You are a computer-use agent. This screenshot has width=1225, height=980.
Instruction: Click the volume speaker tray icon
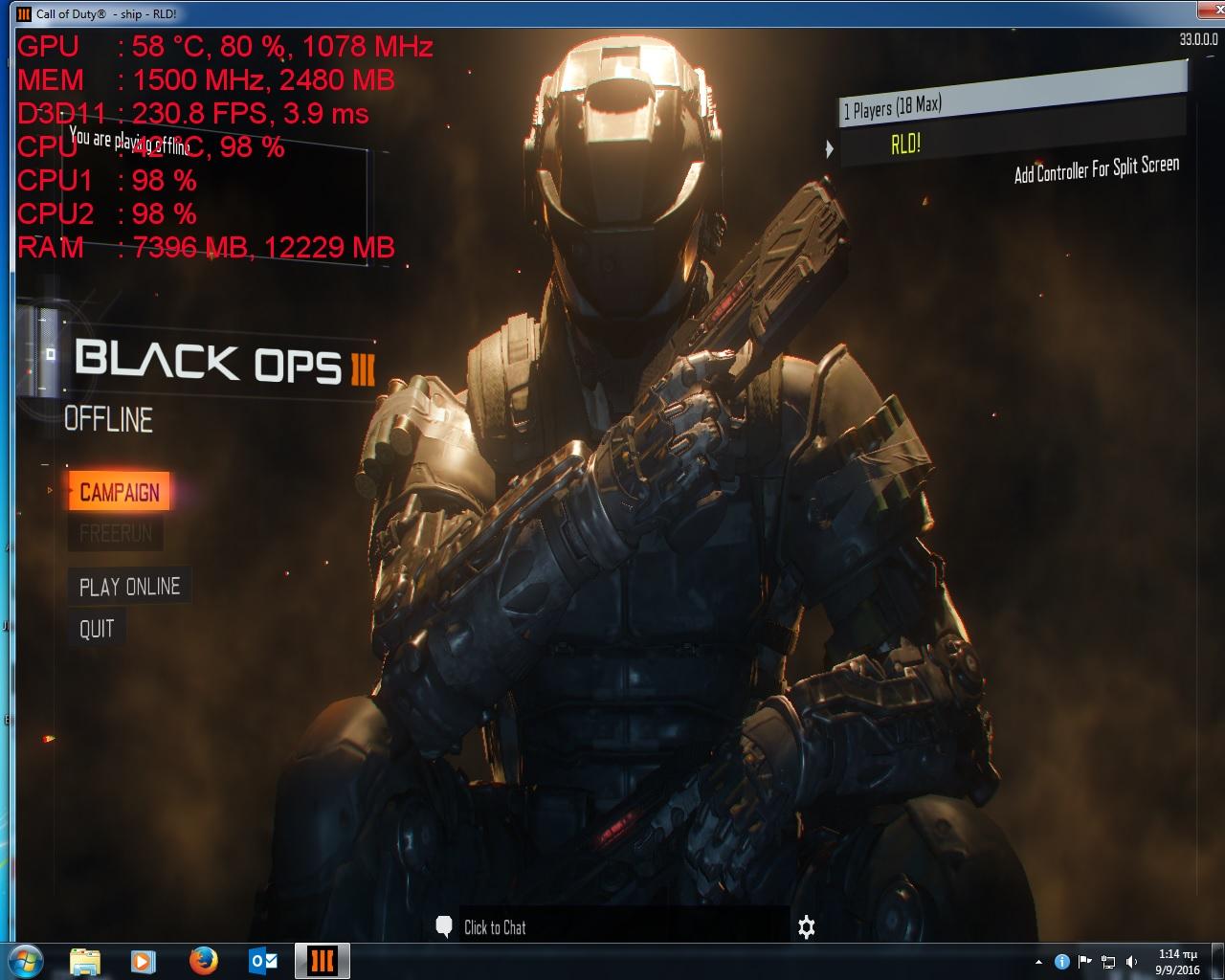(x=1132, y=962)
